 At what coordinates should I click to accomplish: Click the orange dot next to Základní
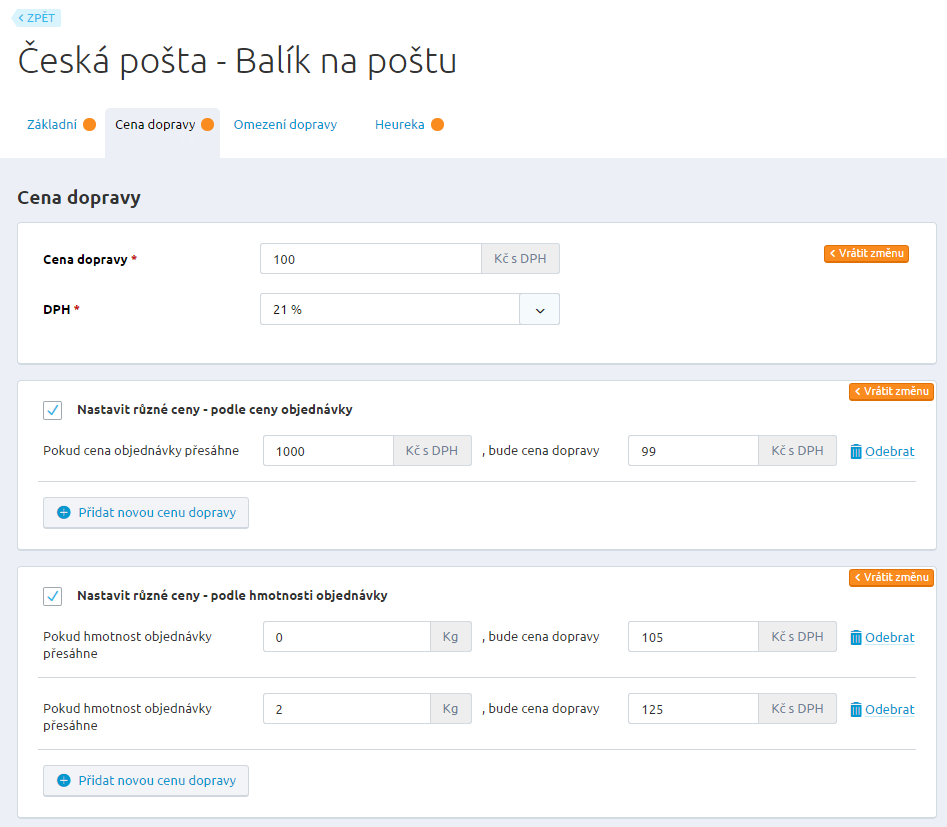89,124
